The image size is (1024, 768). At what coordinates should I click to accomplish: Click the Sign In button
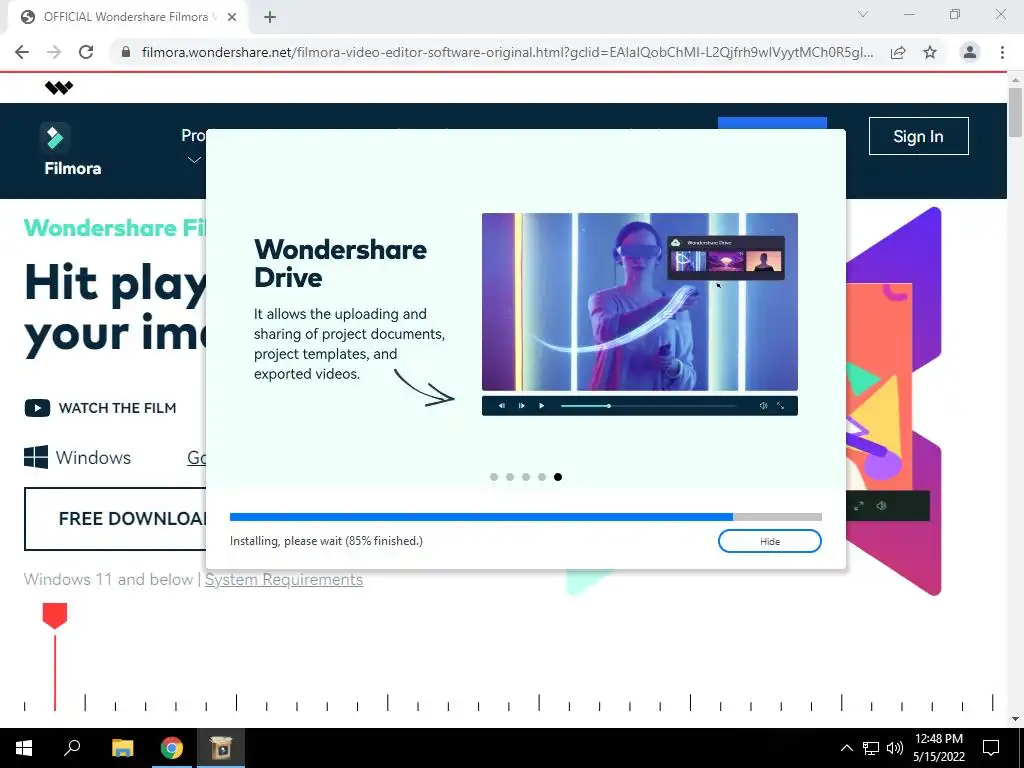pyautogui.click(x=918, y=136)
